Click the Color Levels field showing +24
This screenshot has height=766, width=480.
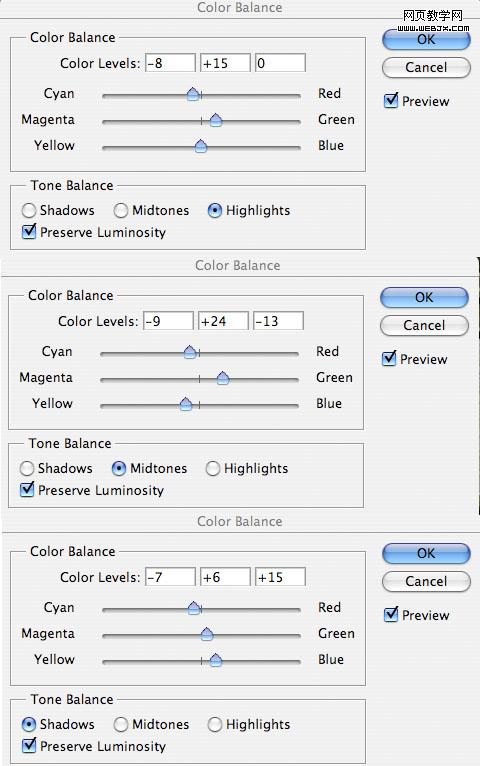pos(223,321)
